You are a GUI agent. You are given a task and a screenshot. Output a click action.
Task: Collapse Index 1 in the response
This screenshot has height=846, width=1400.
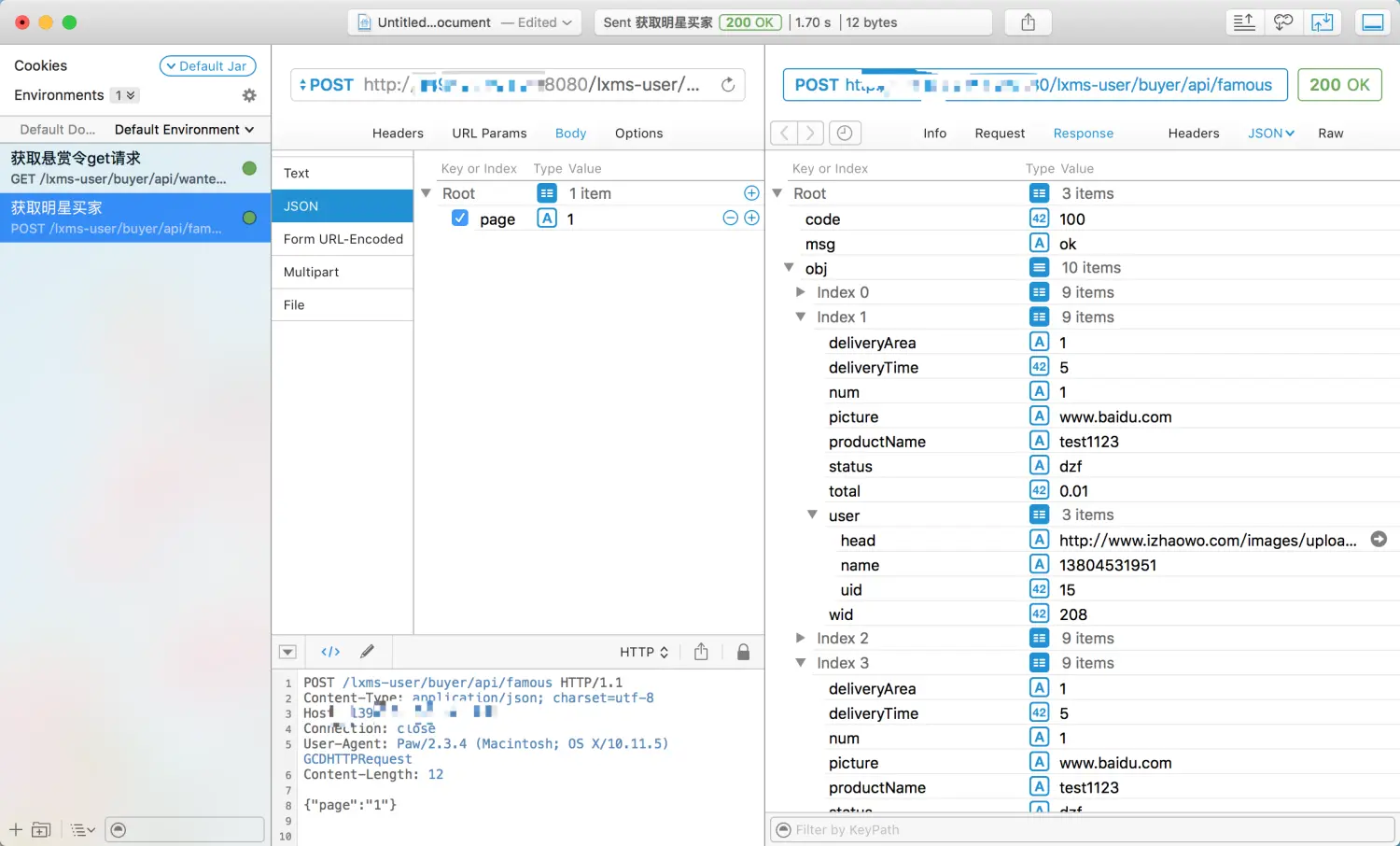pyautogui.click(x=801, y=317)
